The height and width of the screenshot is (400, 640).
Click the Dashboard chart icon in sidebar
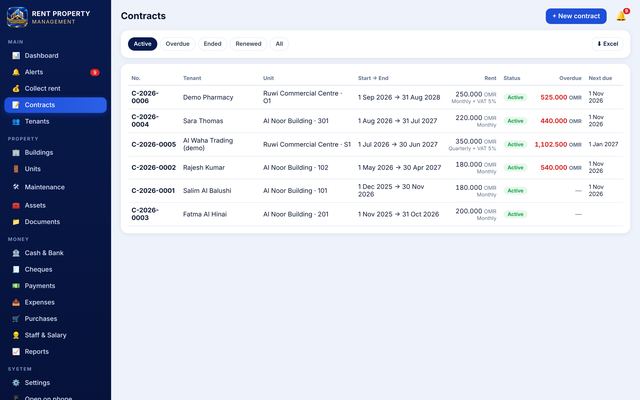16,56
